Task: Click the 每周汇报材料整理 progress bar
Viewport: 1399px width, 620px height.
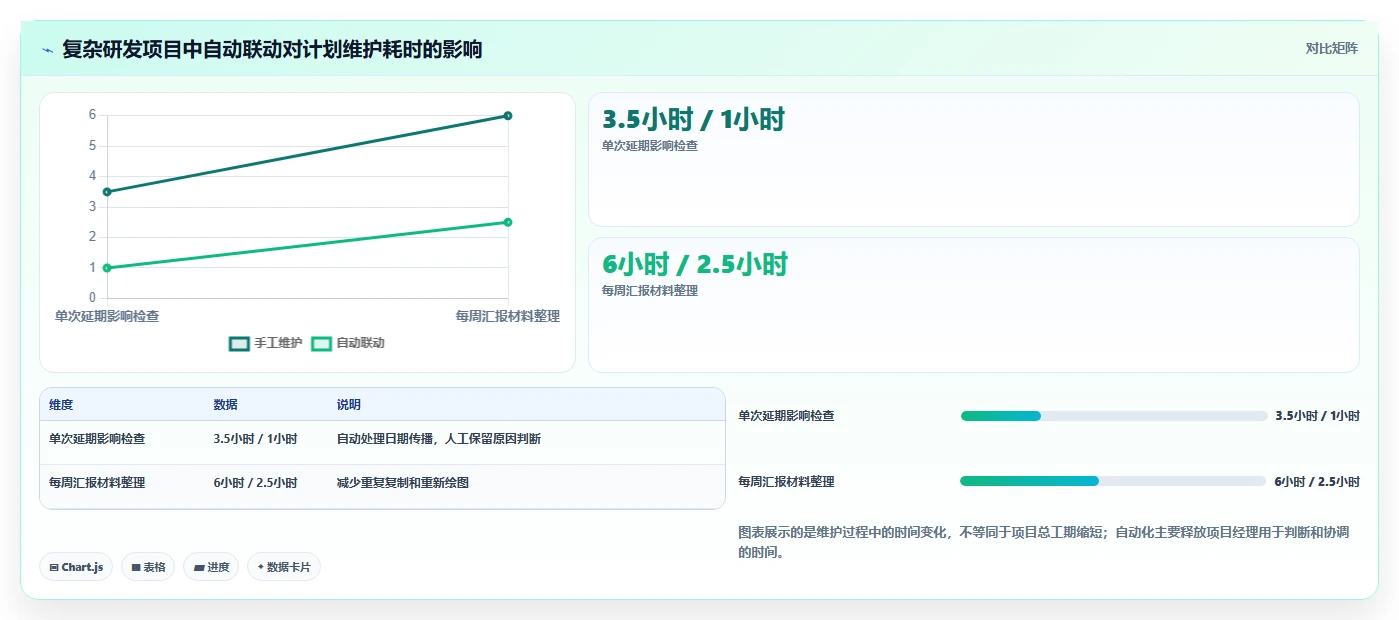Action: (1113, 481)
